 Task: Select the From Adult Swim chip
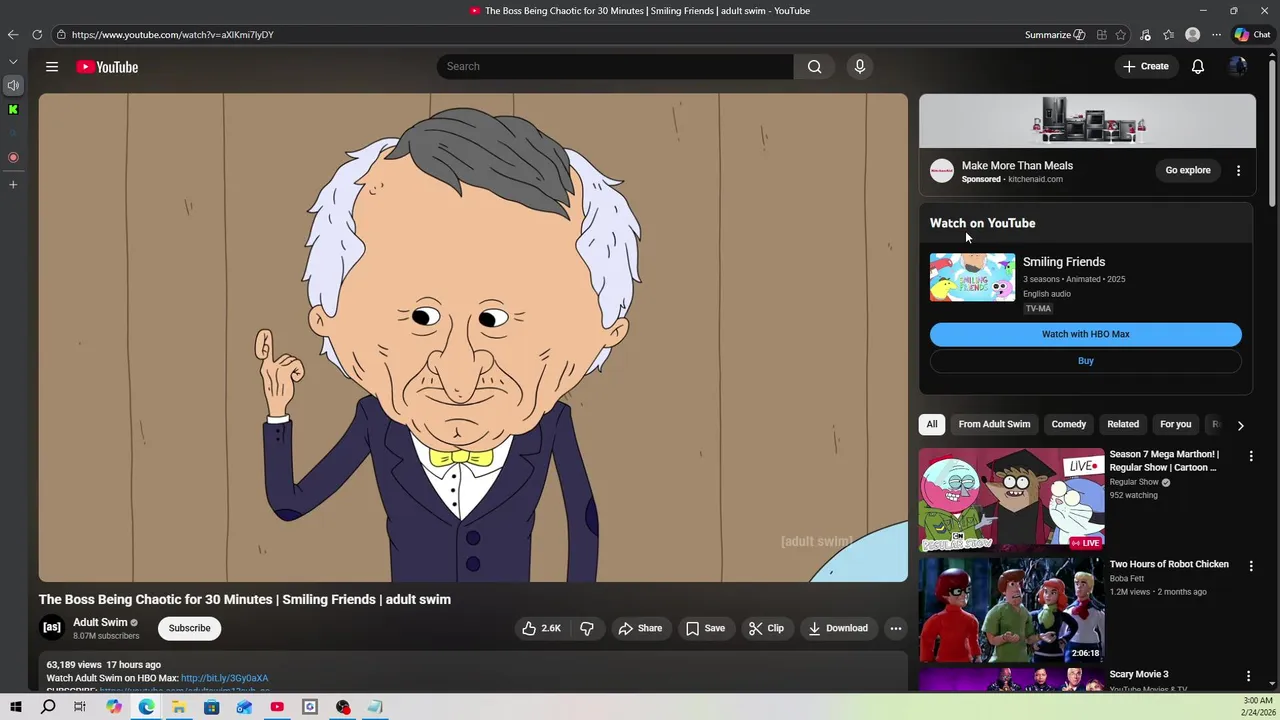[x=994, y=424]
